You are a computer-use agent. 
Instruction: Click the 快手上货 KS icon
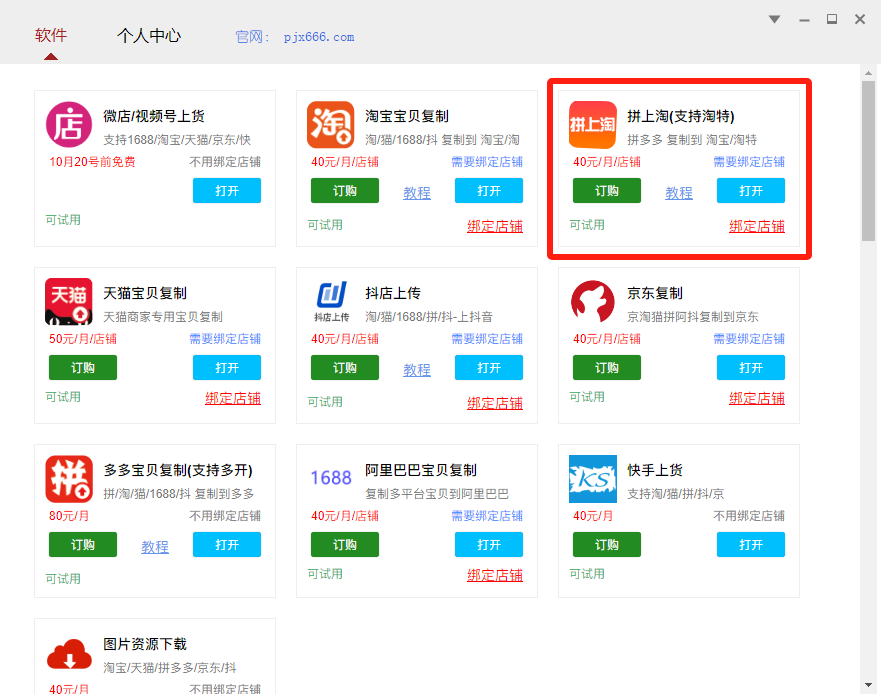593,479
